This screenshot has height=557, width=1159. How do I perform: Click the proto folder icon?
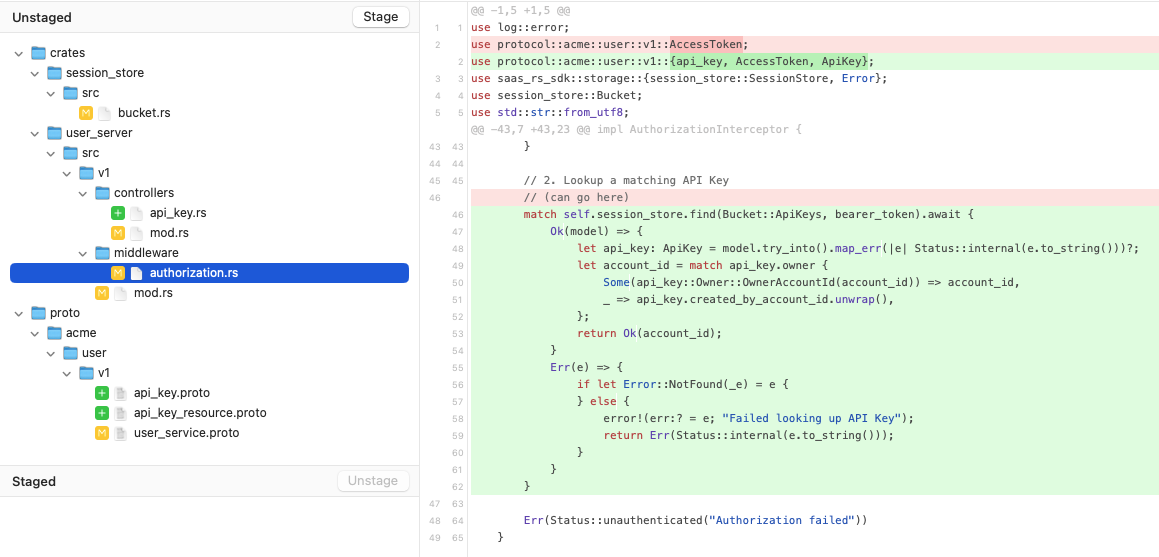[38, 312]
